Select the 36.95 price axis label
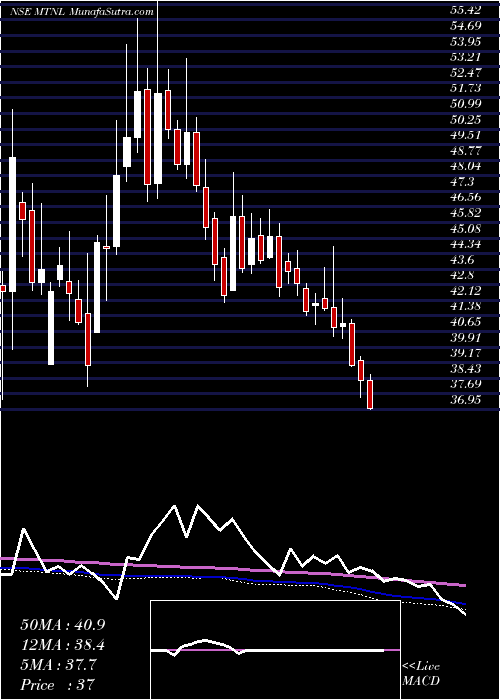 [x=465, y=400]
